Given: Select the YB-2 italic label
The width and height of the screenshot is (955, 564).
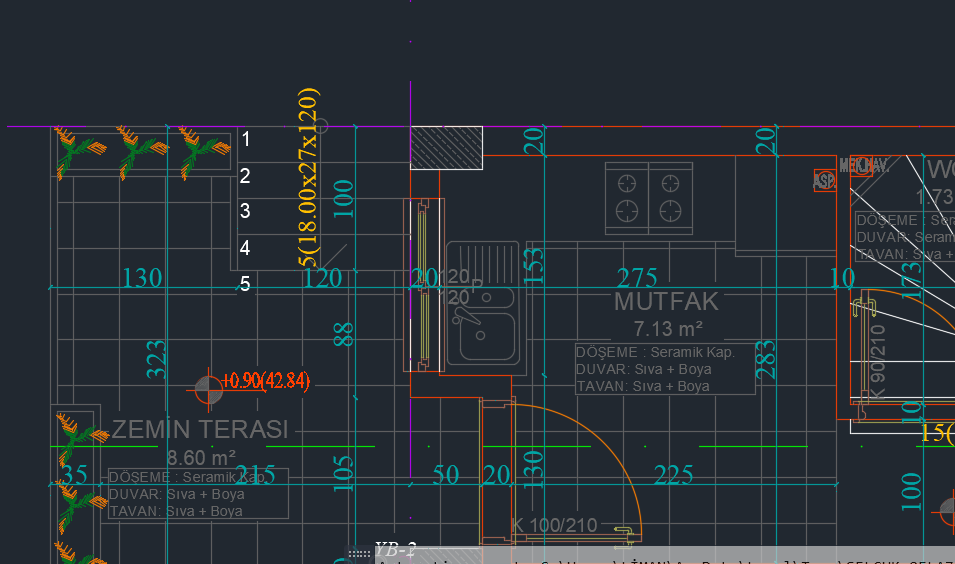Looking at the screenshot, I should pyautogui.click(x=395, y=550).
